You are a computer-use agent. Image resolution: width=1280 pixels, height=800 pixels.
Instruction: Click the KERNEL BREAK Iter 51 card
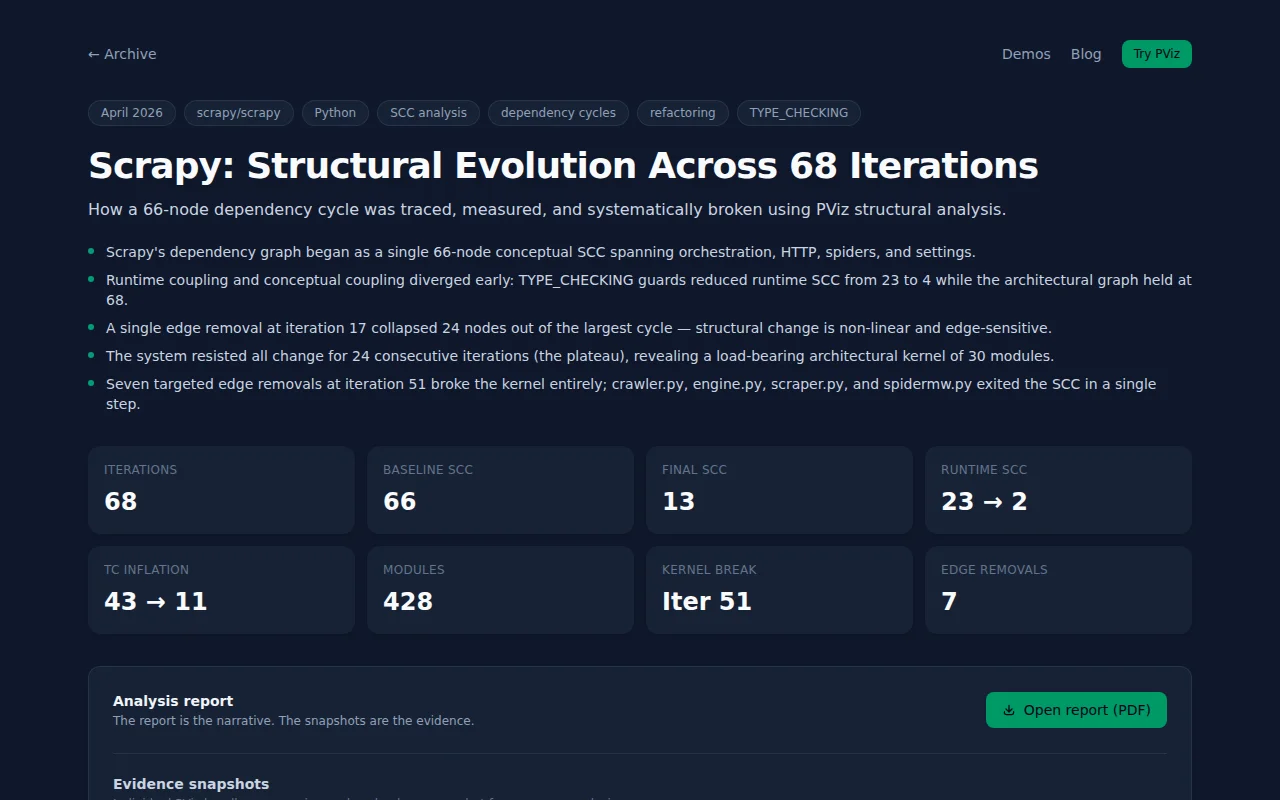click(779, 590)
